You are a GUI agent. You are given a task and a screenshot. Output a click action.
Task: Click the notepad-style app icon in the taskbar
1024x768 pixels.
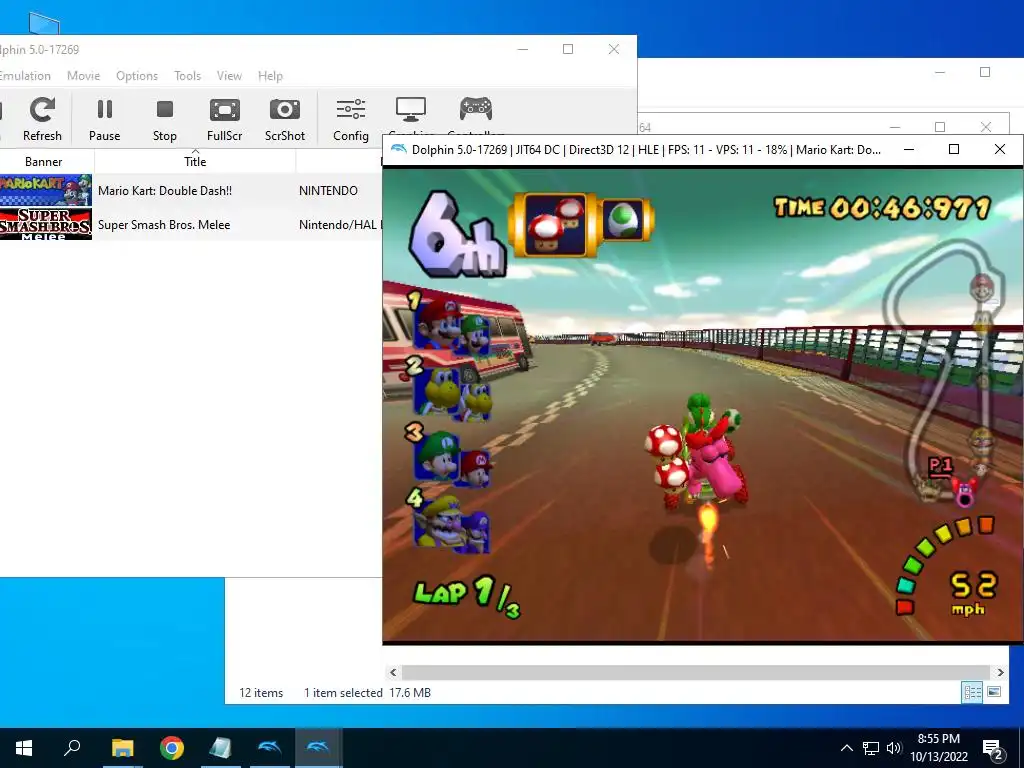[220, 748]
